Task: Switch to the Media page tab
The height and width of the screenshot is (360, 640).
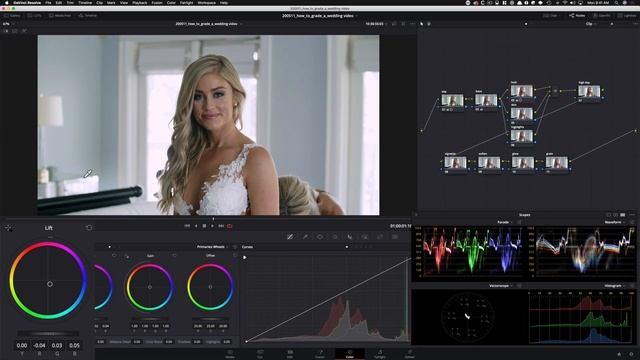Action: pos(230,354)
